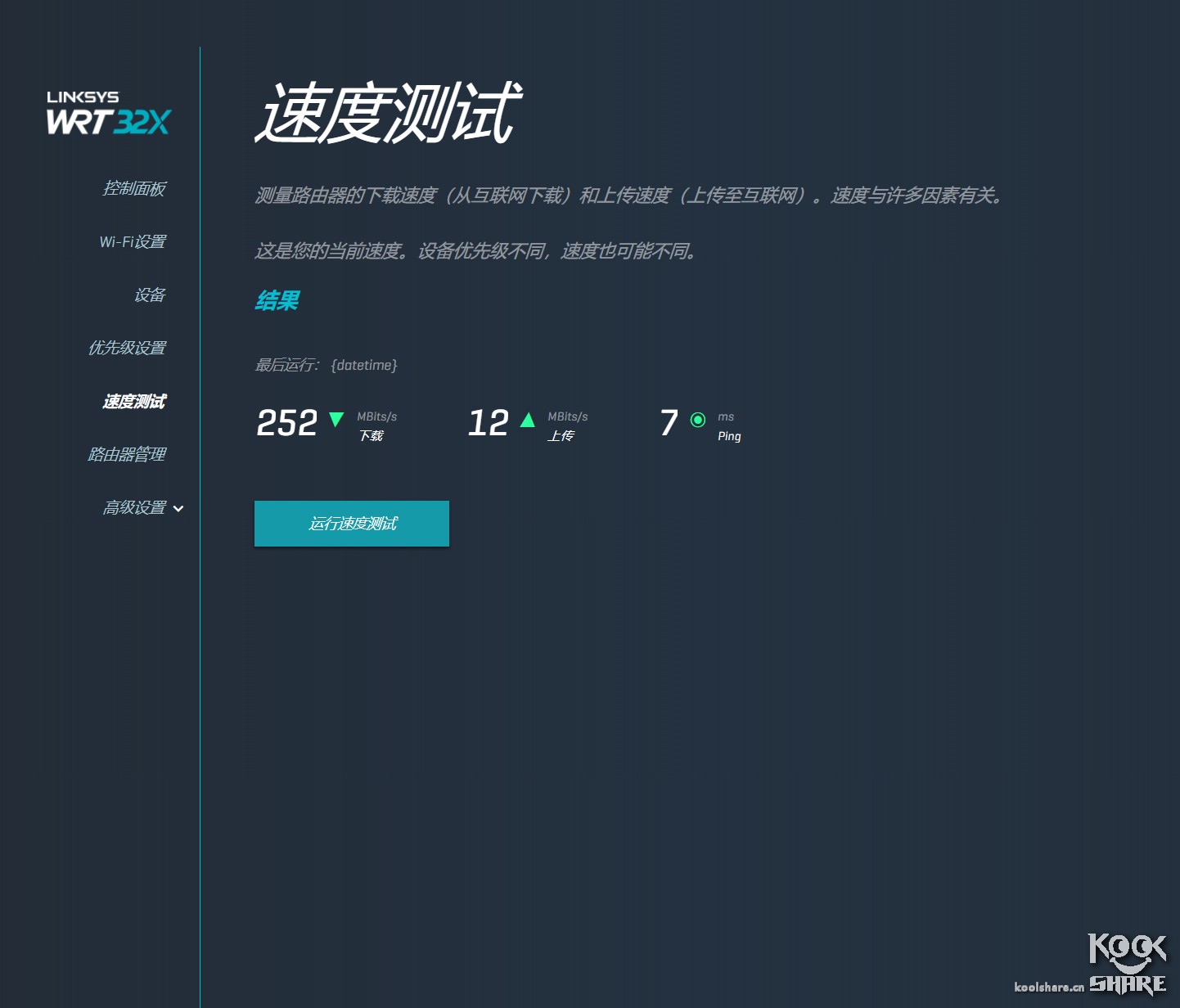Click the green upload arrow indicator
1180x1008 pixels.
pos(527,420)
